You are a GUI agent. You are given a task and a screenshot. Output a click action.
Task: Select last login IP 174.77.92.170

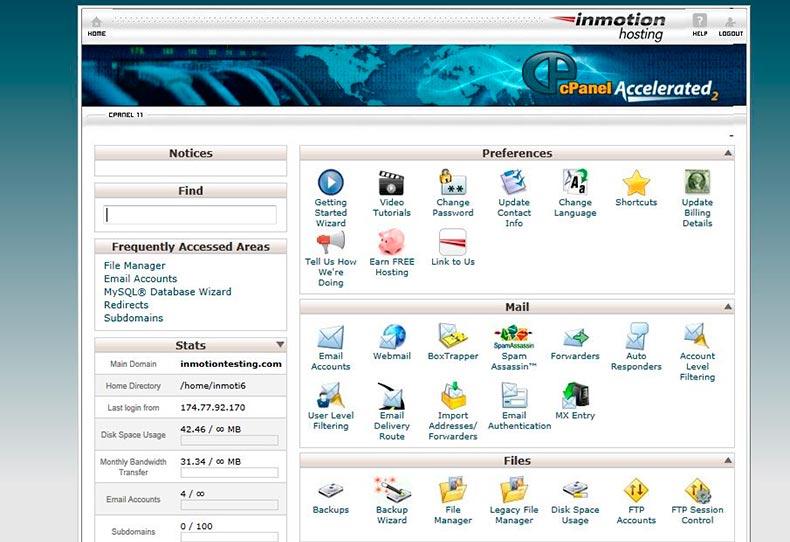(x=213, y=408)
